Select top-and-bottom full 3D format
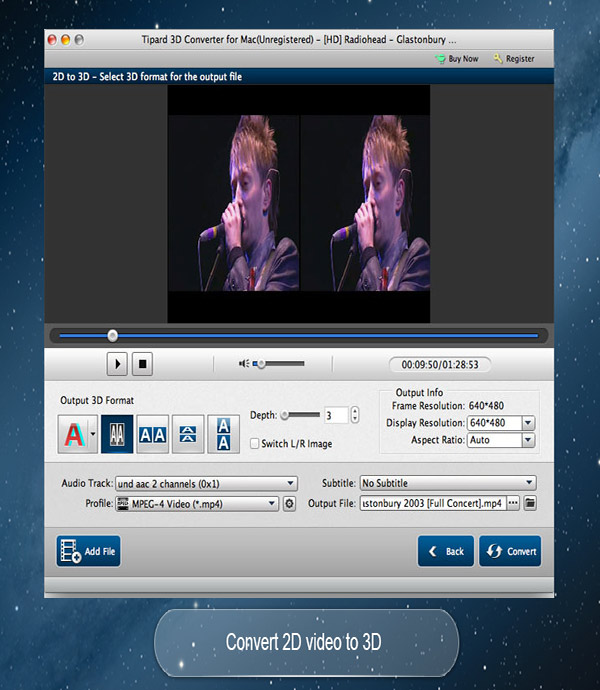 [223, 433]
